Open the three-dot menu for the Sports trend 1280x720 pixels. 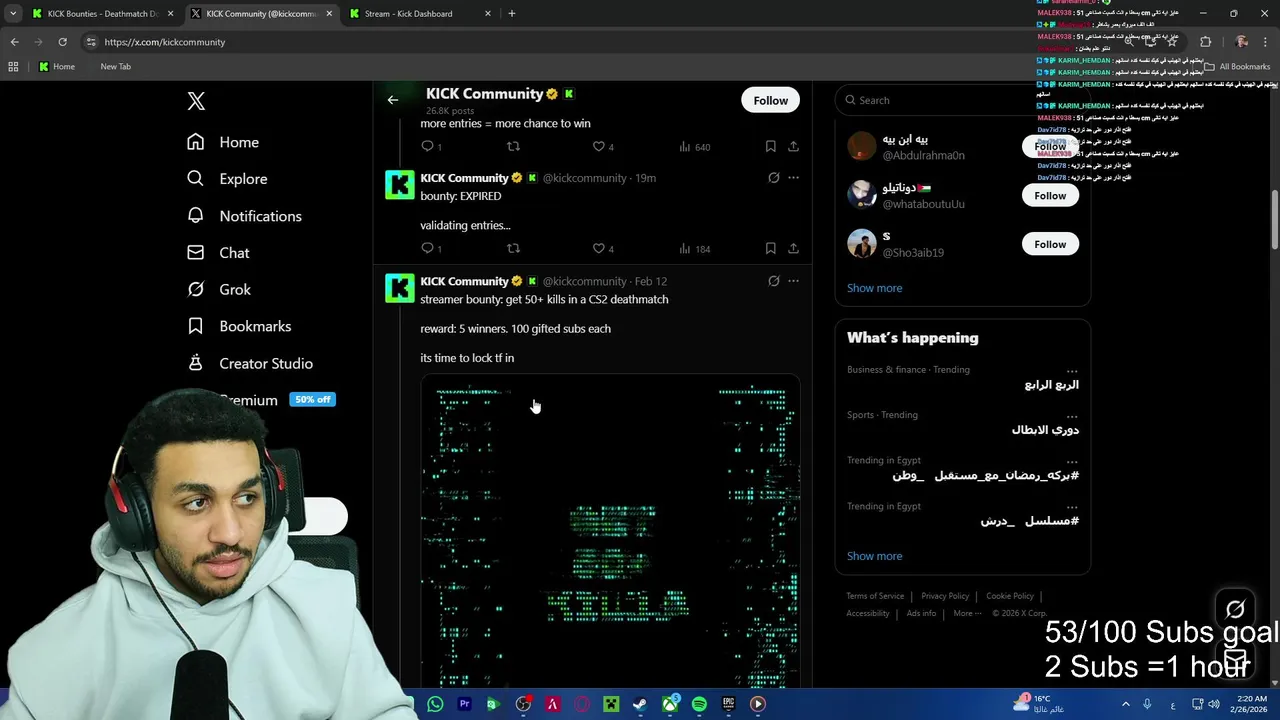click(1072, 415)
